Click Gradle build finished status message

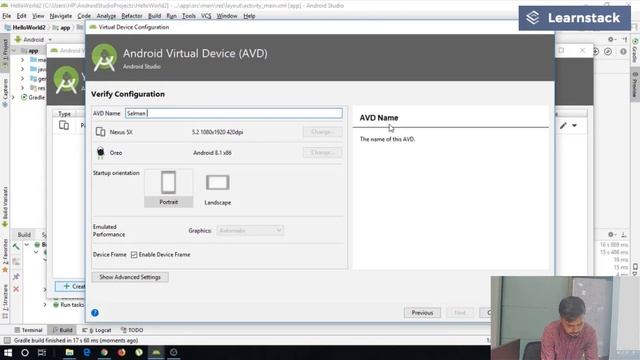(76, 340)
